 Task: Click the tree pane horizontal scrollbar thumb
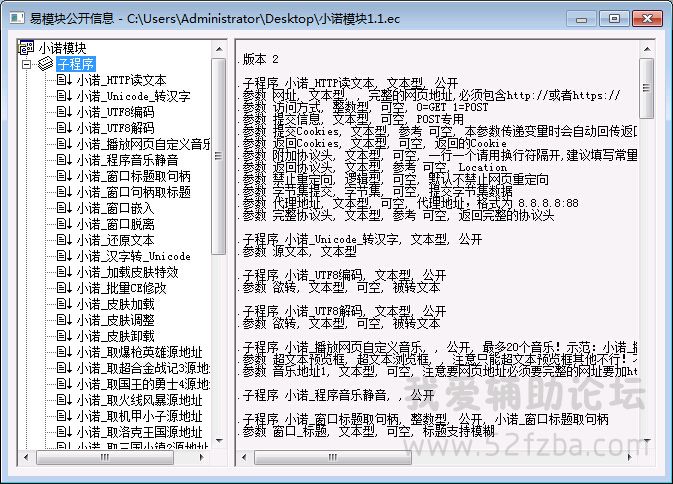pyautogui.click(x=105, y=457)
